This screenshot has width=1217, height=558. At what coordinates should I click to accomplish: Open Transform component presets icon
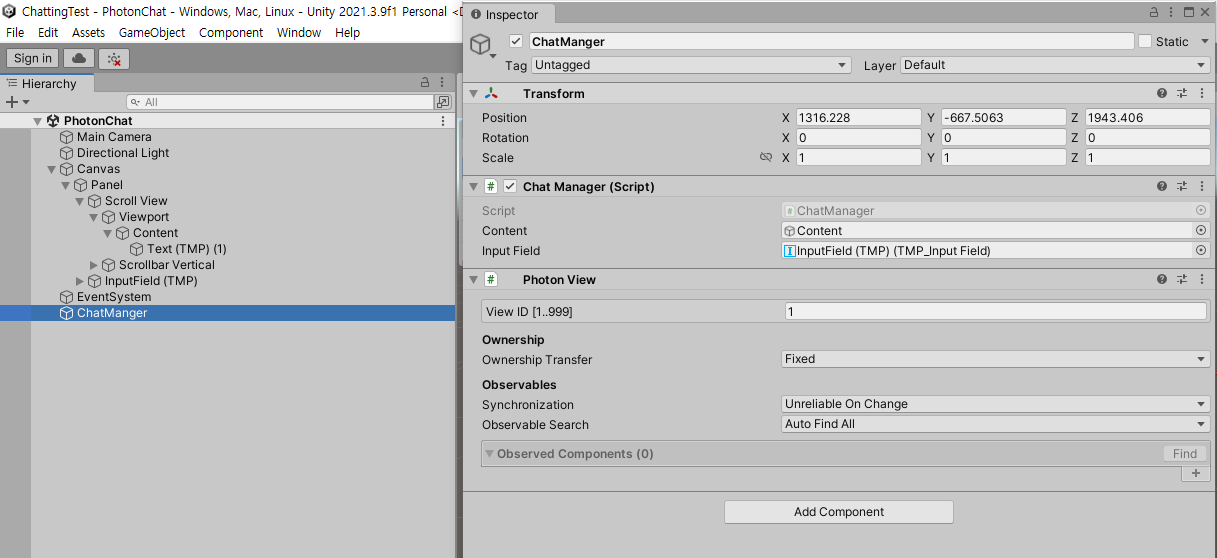[x=1181, y=93]
